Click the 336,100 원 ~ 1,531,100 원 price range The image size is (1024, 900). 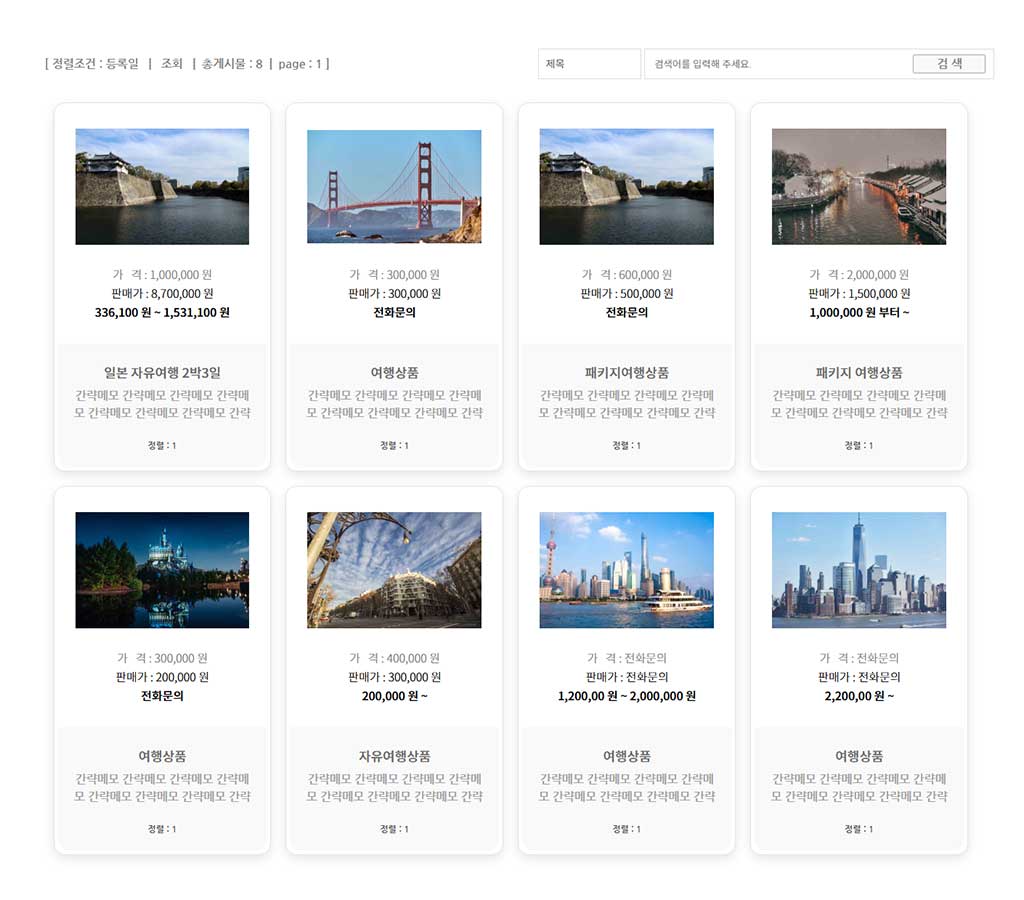coord(162,312)
